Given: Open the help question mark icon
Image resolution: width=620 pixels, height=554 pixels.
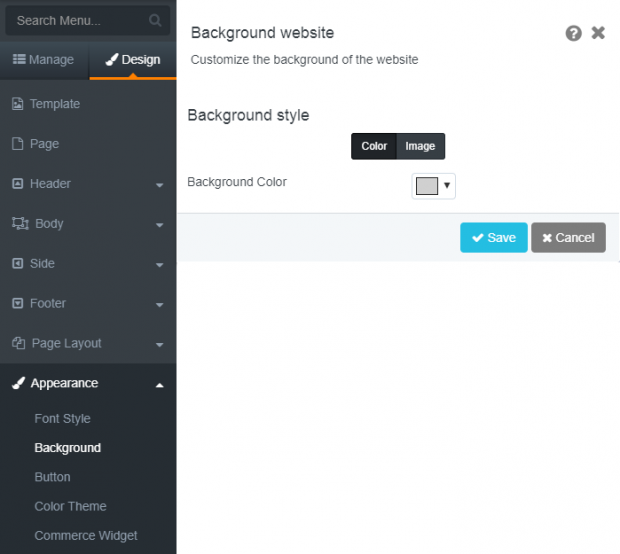Looking at the screenshot, I should (x=573, y=33).
